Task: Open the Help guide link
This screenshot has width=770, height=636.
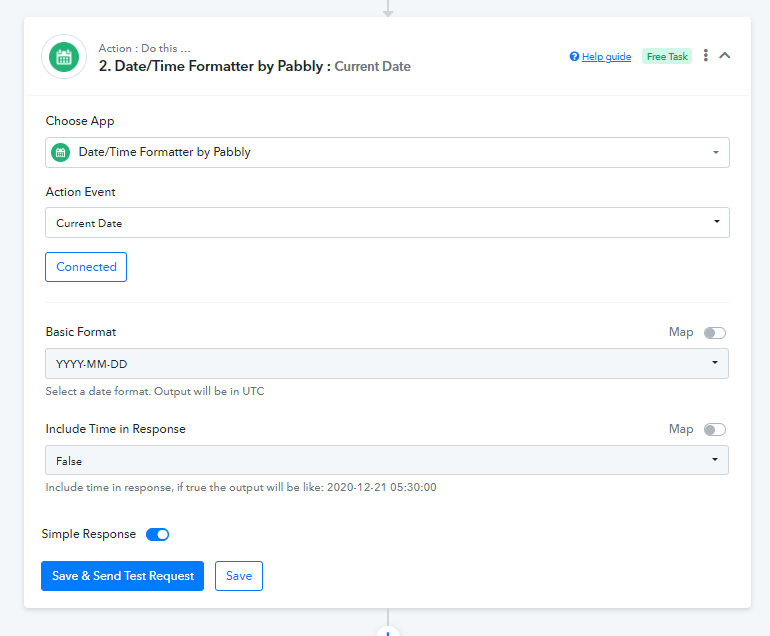Action: [606, 57]
